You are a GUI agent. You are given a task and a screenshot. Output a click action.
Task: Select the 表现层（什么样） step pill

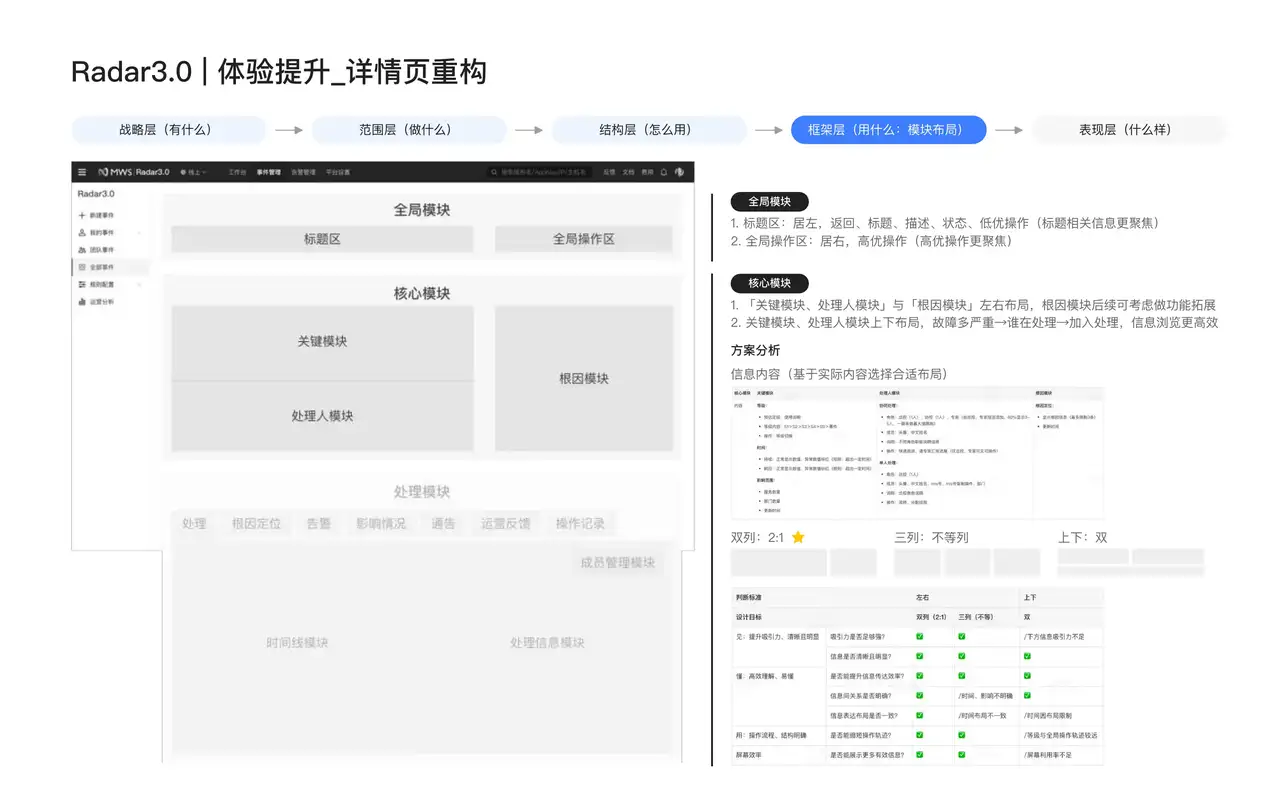[x=1128, y=130]
